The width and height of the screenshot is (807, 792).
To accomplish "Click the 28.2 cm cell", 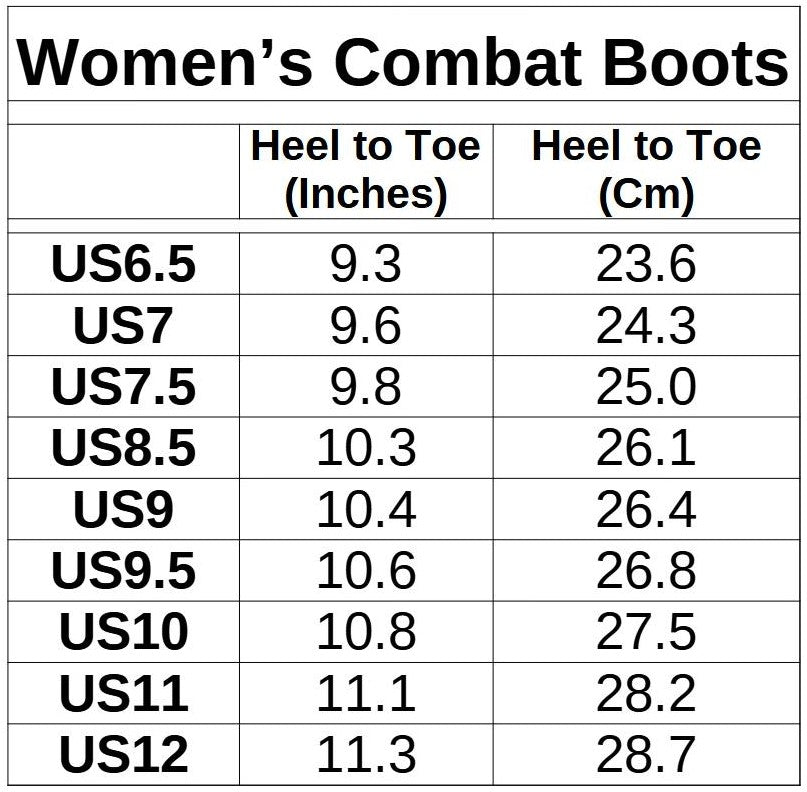I will (x=646, y=693).
